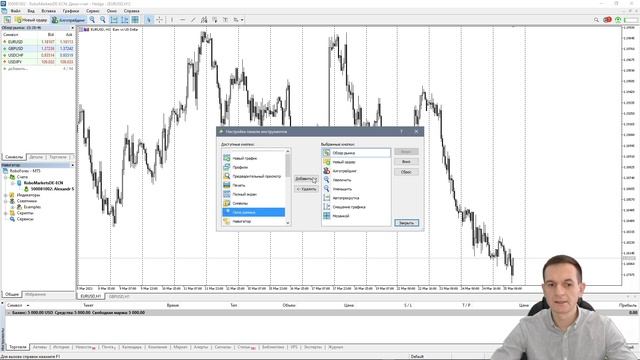640x360 pixels.
Task: Select USDCHF row in Market Watch
Action: 38,55
